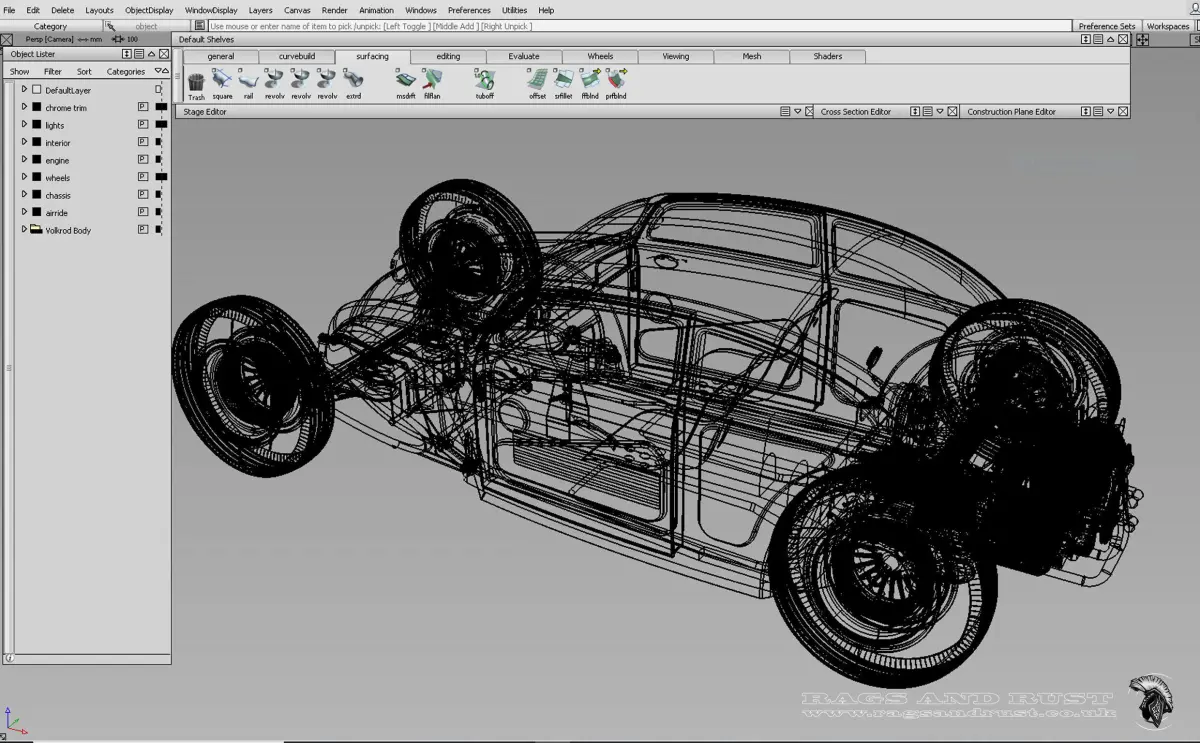
Task: Toggle visibility box of chrome trim layer
Action: (x=36, y=108)
